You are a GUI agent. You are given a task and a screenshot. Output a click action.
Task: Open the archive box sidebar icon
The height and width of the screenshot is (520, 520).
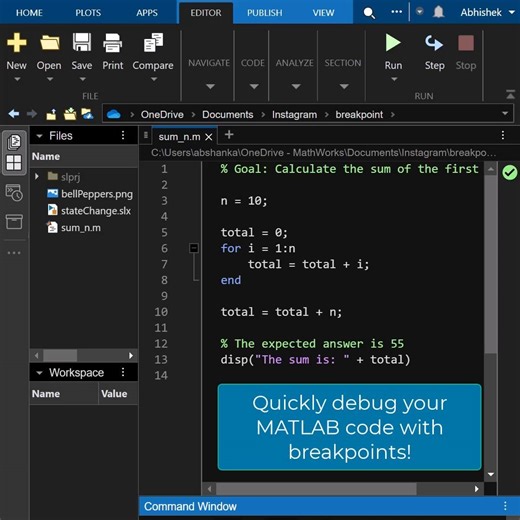14,222
